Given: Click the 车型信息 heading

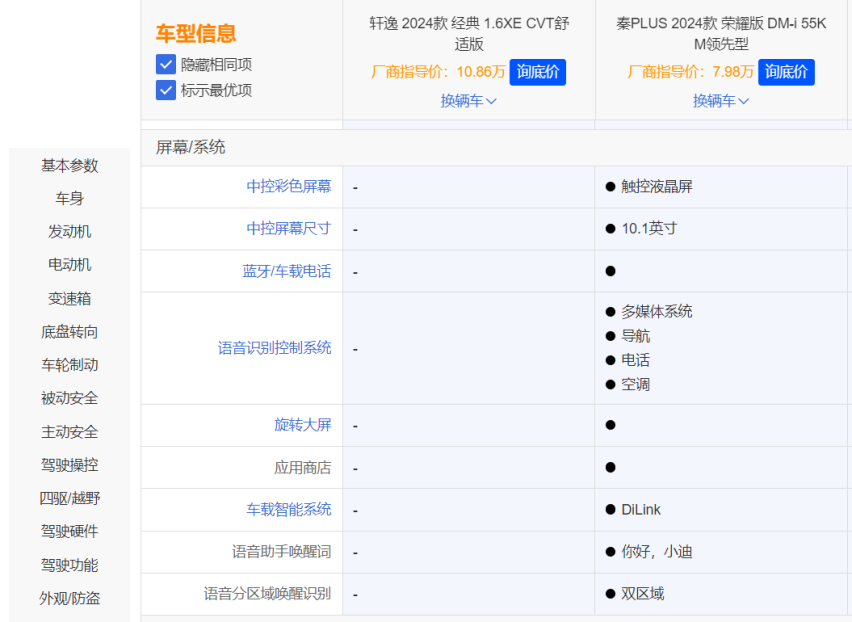Looking at the screenshot, I should [x=196, y=33].
